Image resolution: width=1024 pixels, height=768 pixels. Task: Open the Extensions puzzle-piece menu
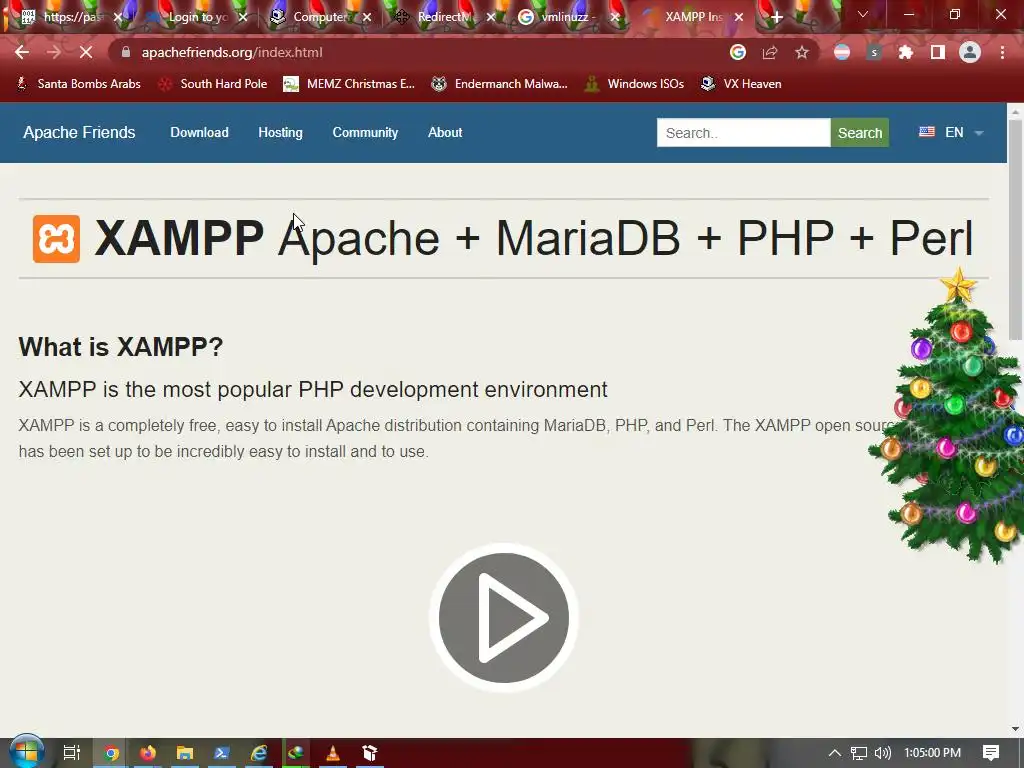tap(906, 52)
